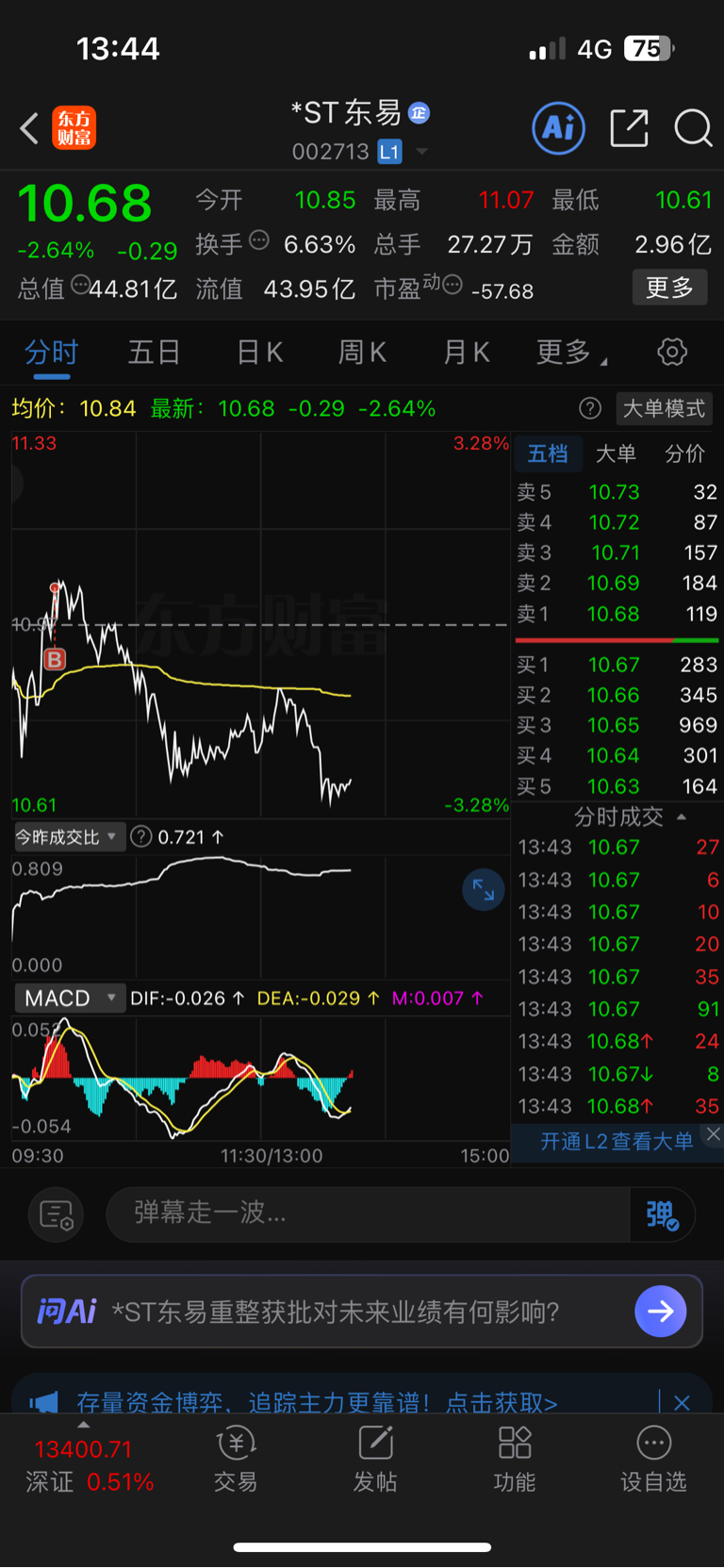The height and width of the screenshot is (1568, 724).
Task: Tap the 买2 row at 10.66
Action: click(x=617, y=695)
